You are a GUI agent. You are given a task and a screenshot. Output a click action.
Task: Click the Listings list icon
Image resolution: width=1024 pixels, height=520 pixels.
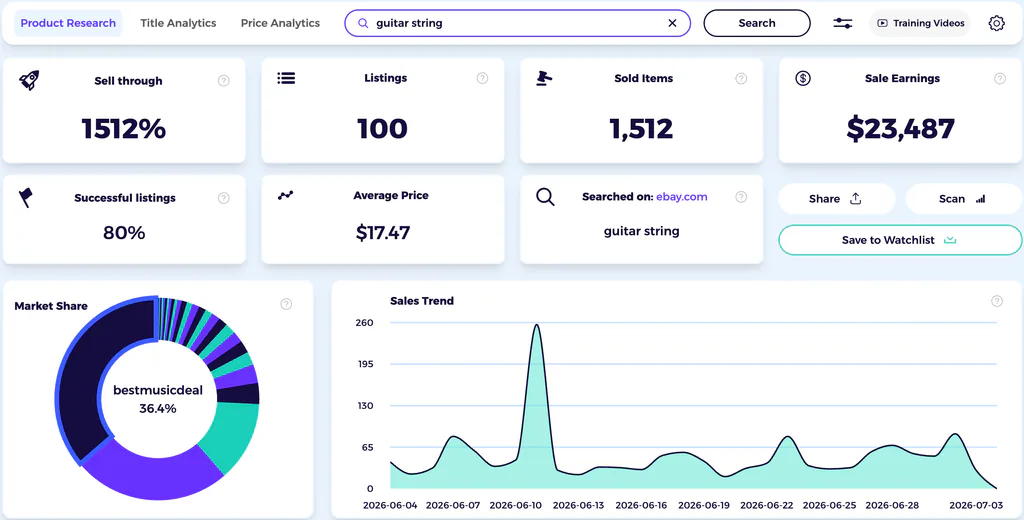(286, 78)
